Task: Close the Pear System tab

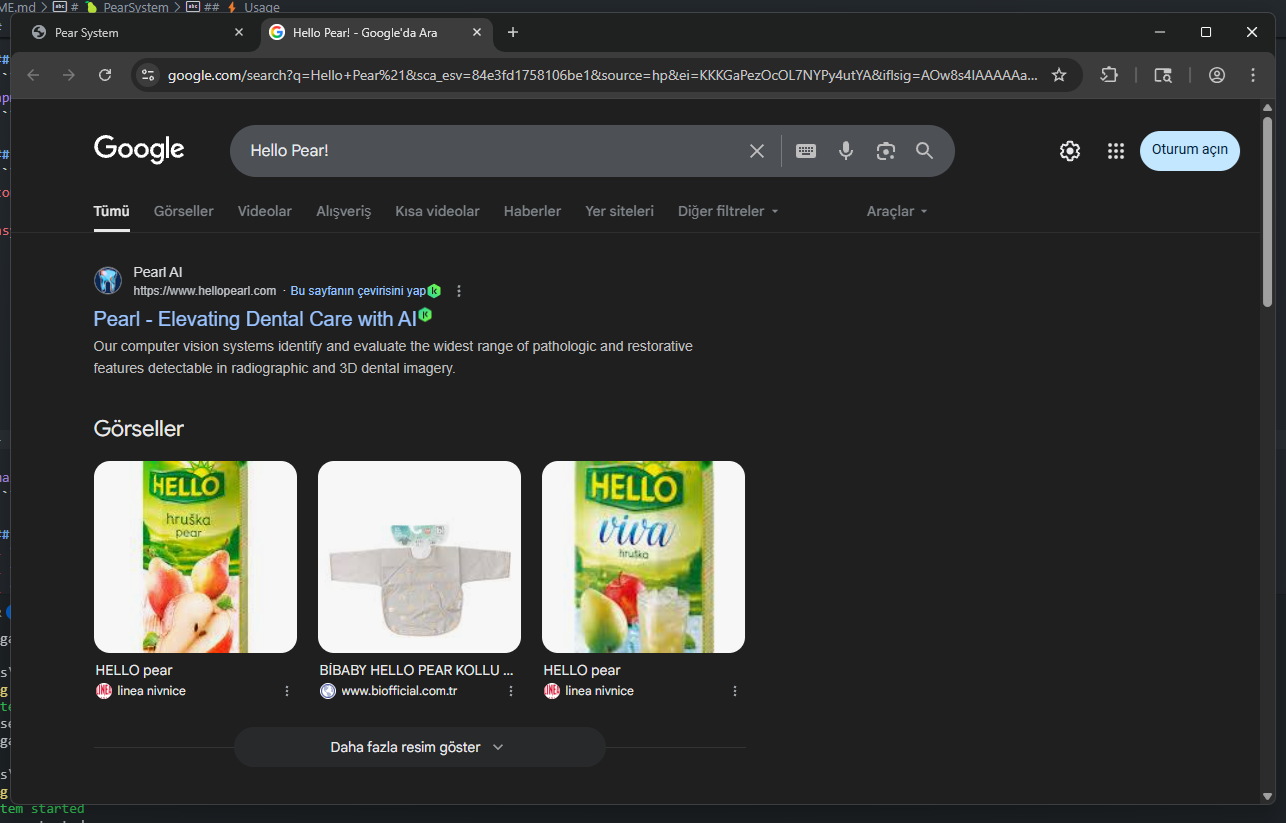Action: tap(239, 32)
